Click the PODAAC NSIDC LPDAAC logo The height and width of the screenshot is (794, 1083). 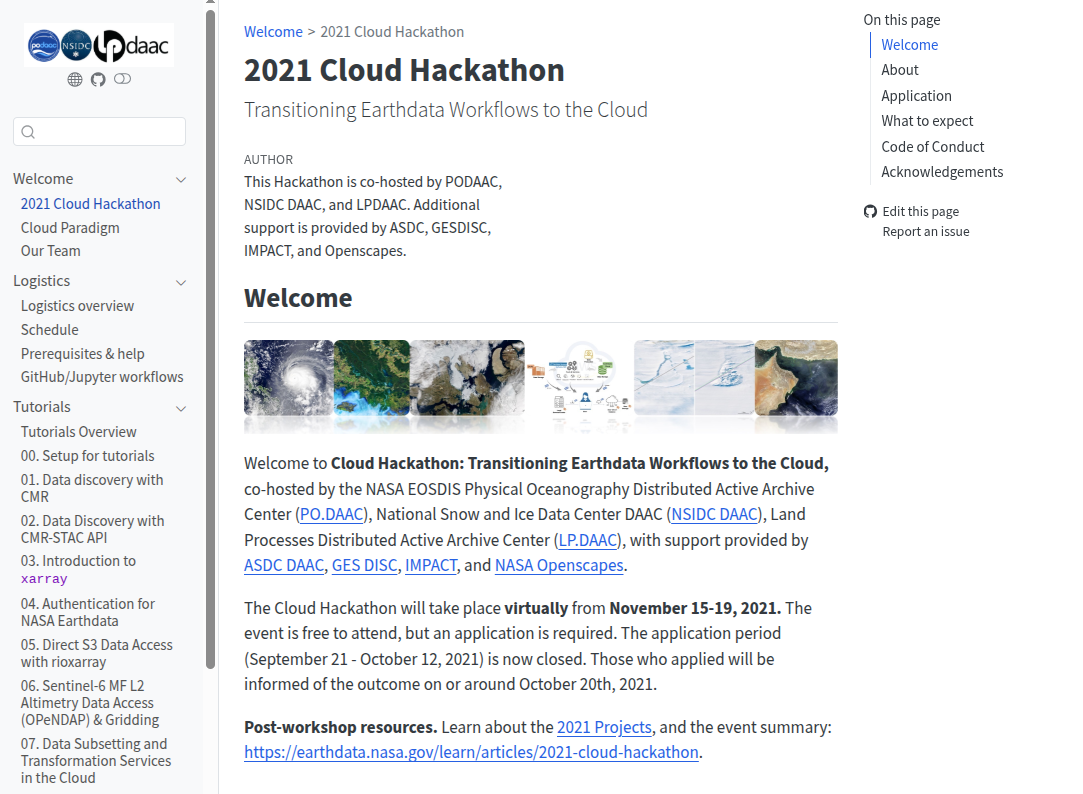(99, 45)
